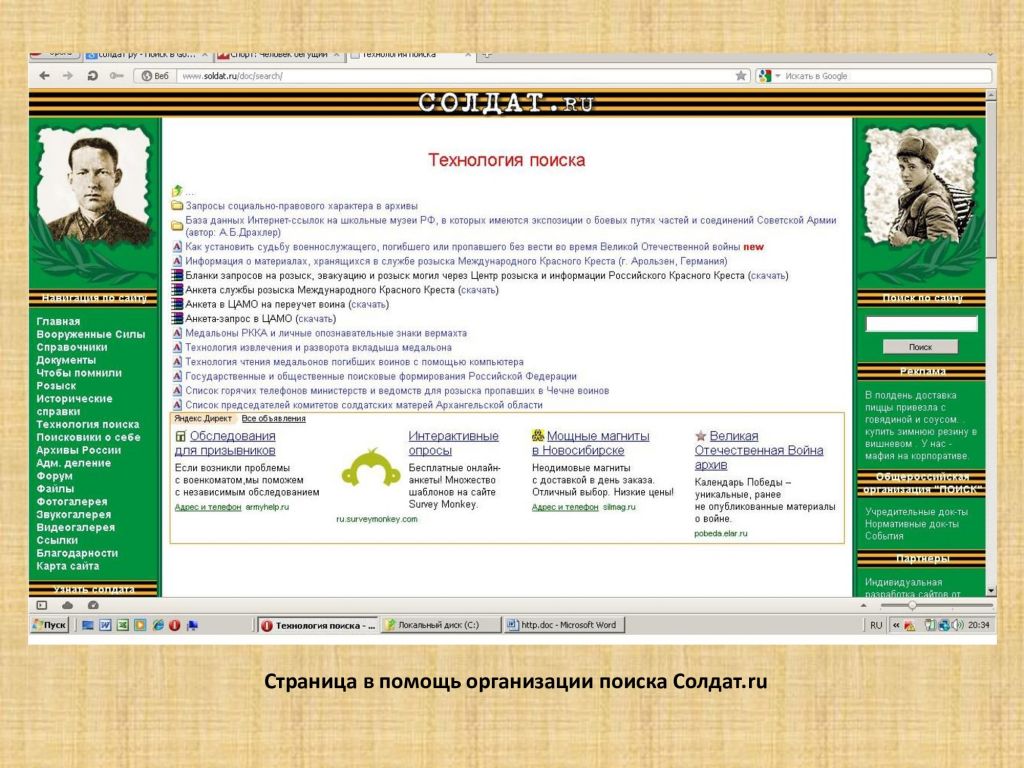Open the search engine dropdown arrow

(777, 76)
